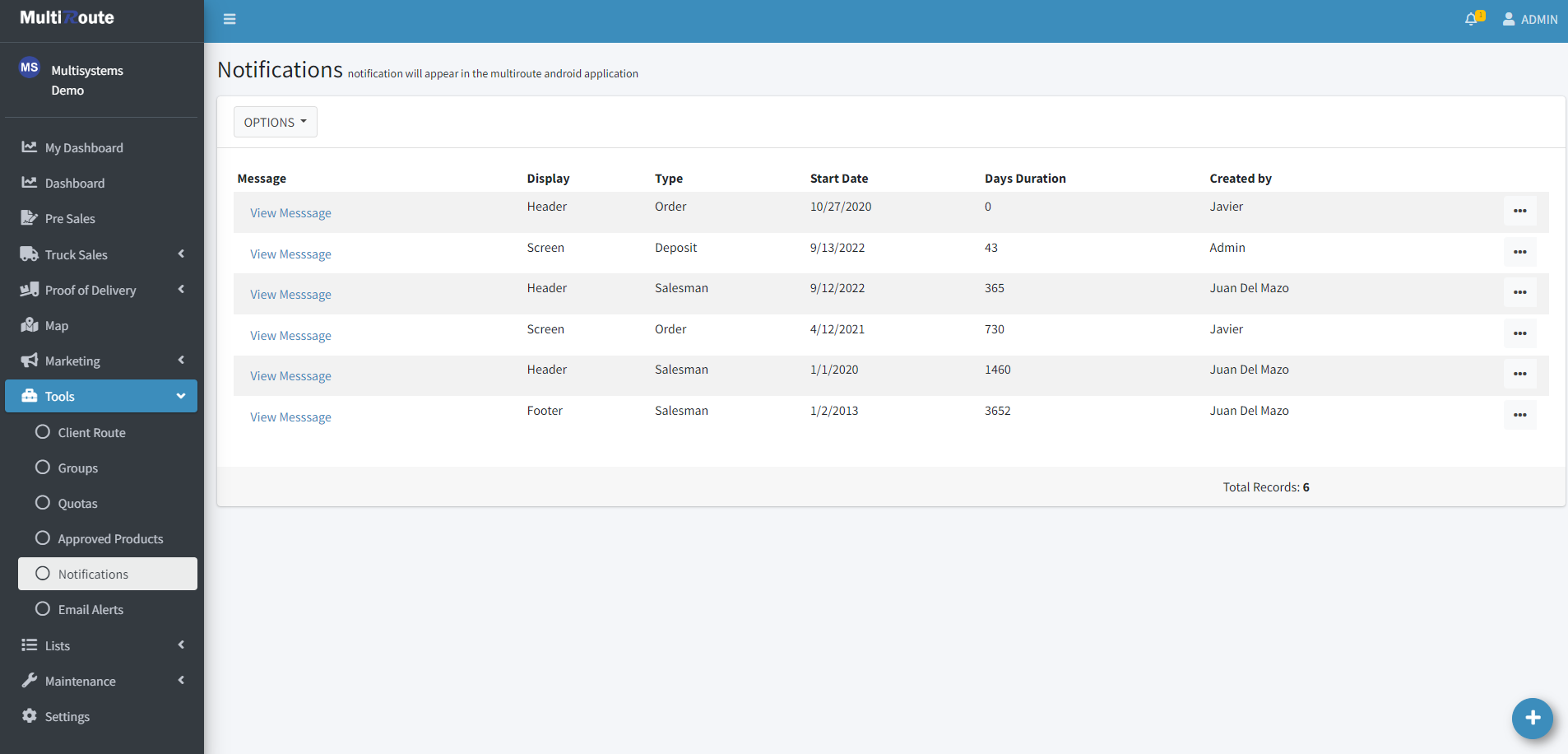Screen dimensions: 1568x754
Task: Click the Start Date column header
Action: (x=838, y=179)
